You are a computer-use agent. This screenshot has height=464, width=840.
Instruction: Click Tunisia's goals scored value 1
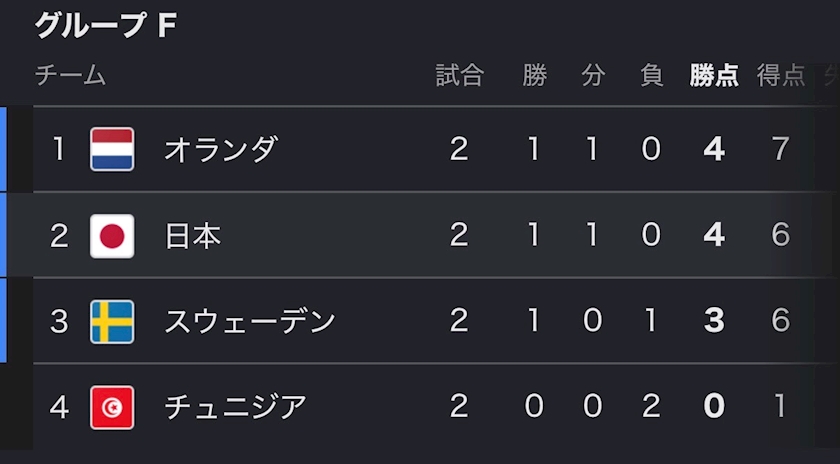tap(781, 406)
